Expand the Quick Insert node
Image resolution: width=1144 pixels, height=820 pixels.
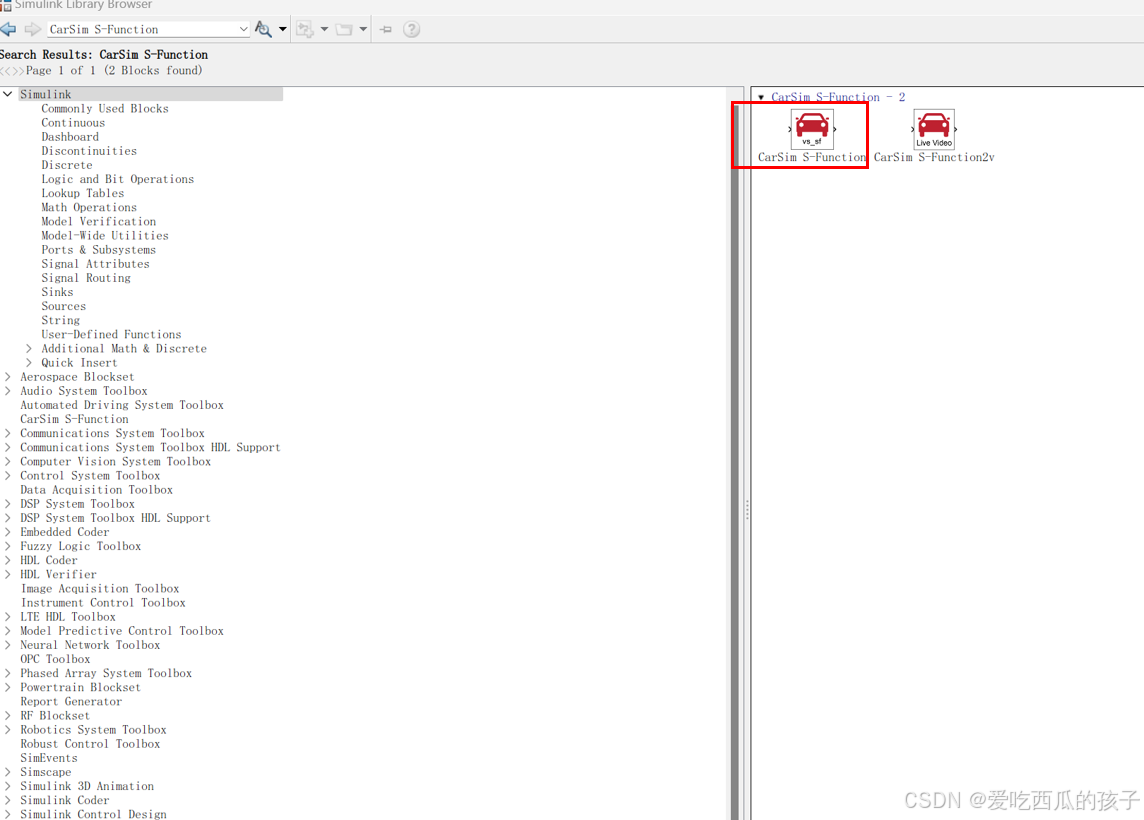[x=29, y=363]
